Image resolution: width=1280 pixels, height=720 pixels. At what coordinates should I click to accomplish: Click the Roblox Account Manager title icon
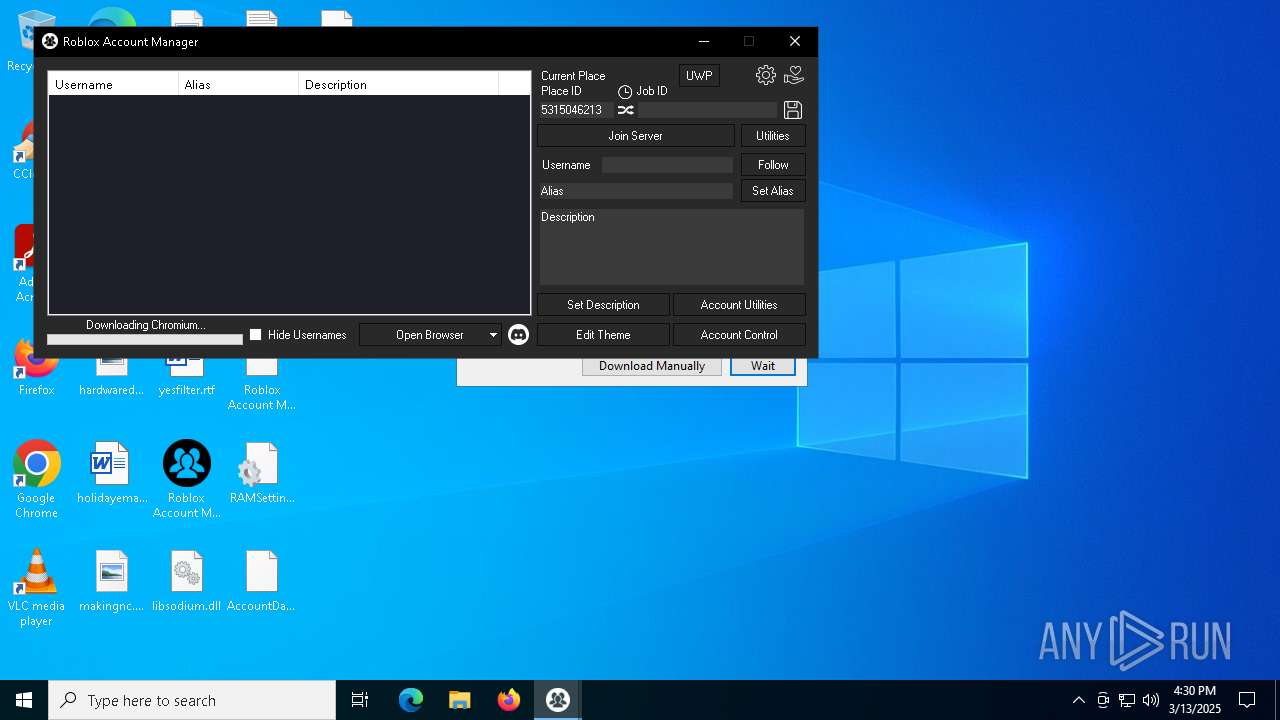(x=50, y=41)
